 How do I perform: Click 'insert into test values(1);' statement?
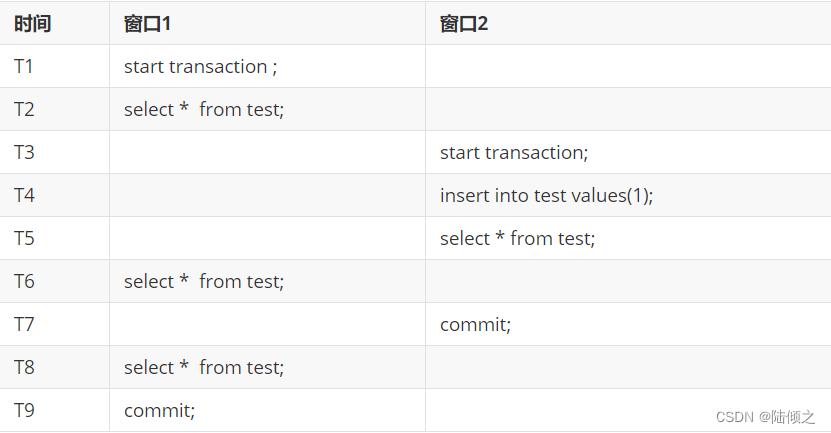pos(546,196)
